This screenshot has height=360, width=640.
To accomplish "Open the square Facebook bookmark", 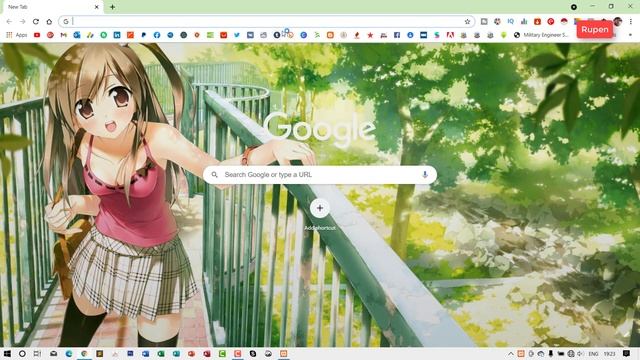I will pos(397,35).
